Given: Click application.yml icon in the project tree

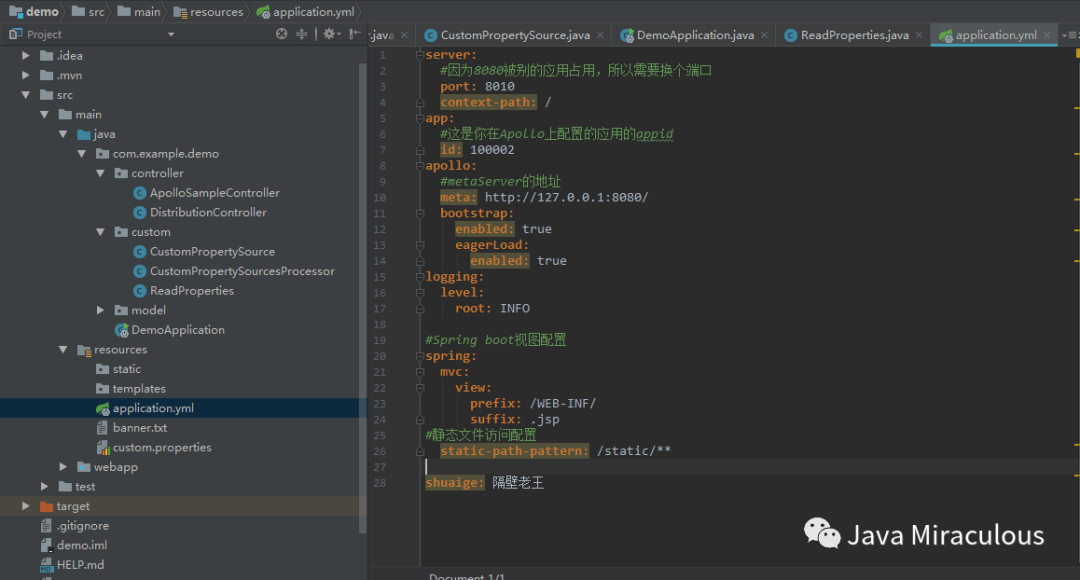Looking at the screenshot, I should [x=103, y=408].
